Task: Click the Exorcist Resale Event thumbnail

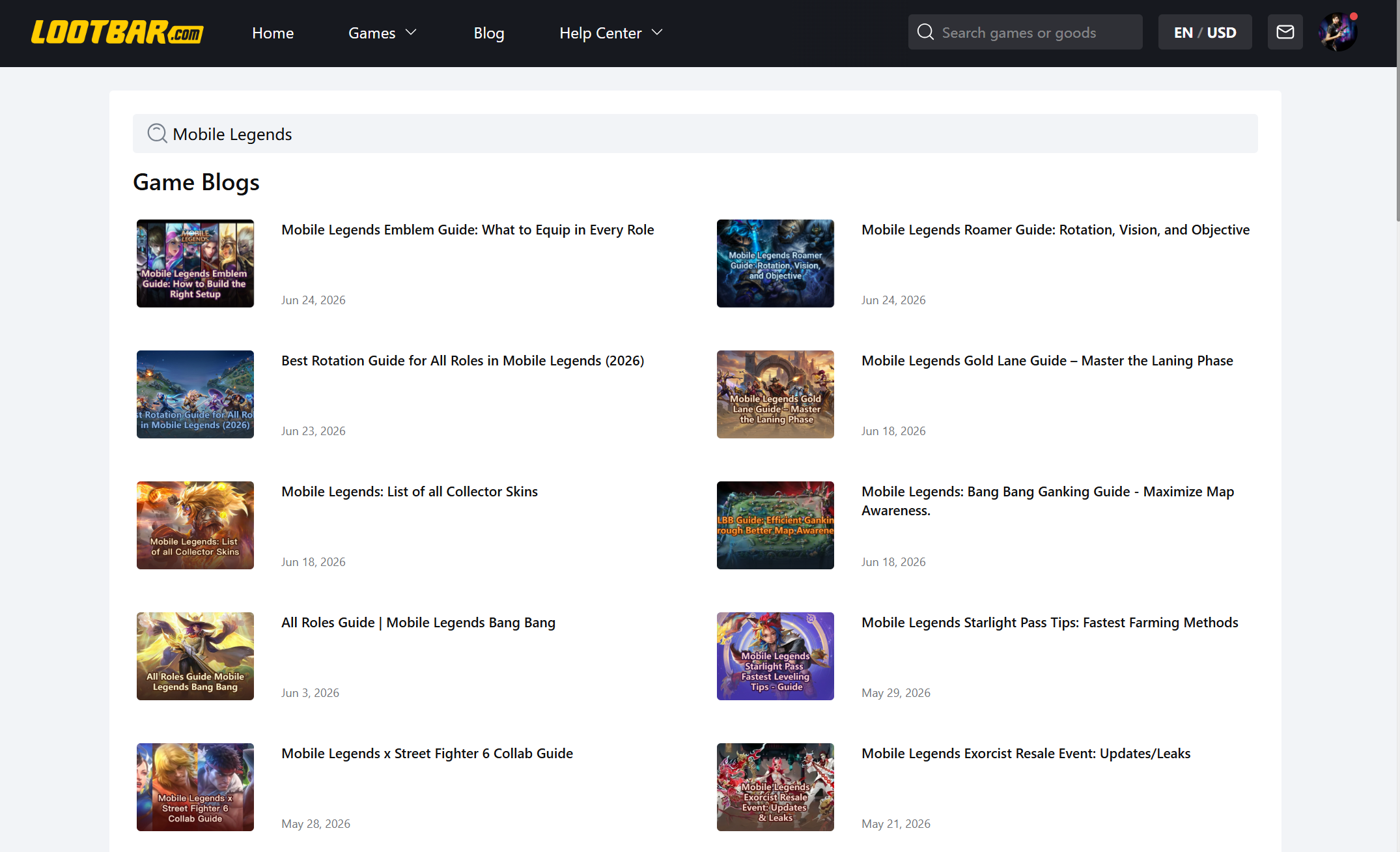Action: (x=775, y=787)
